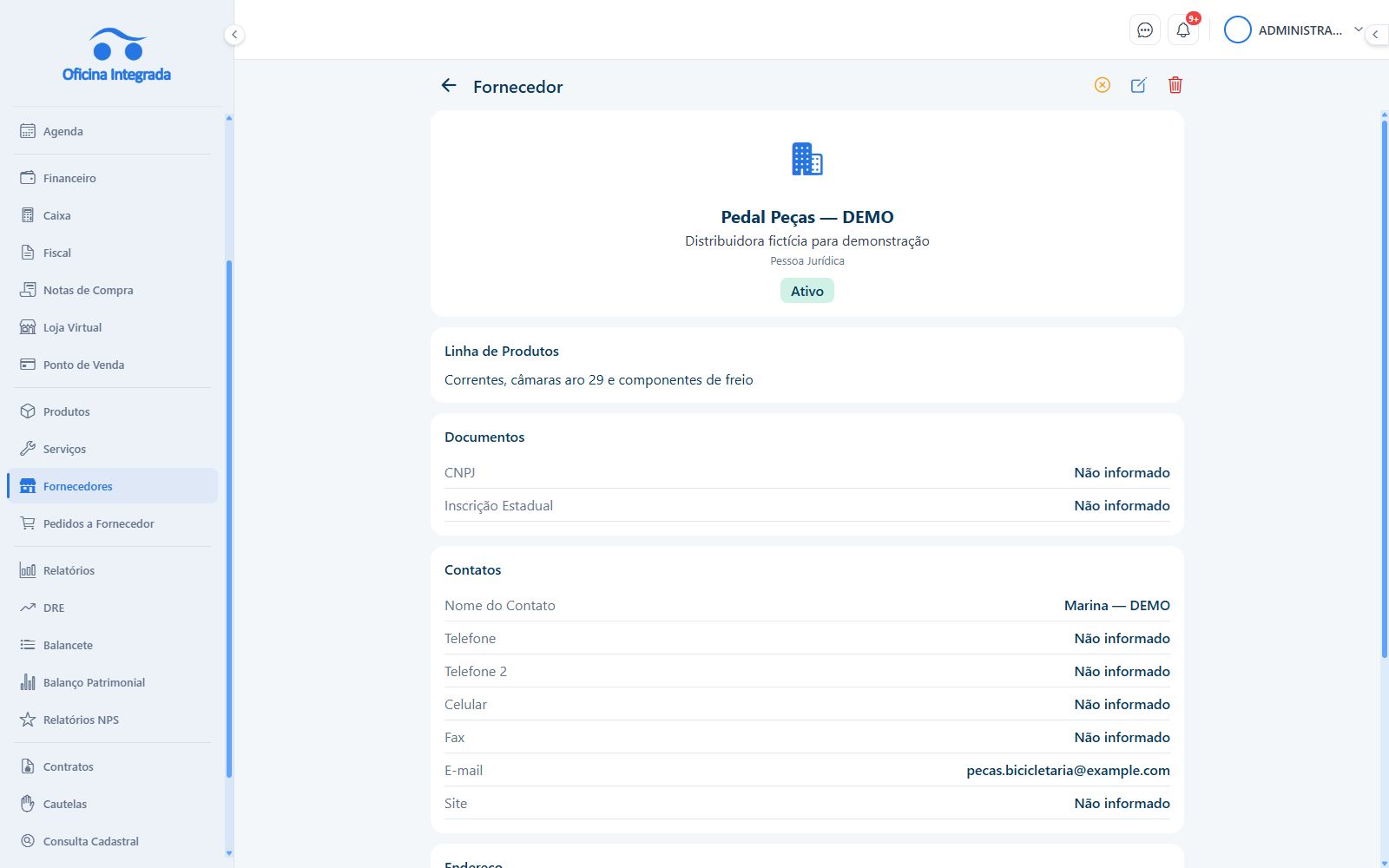Click Pedal Peças — DEMO title
This screenshot has width=1389, height=868.
click(807, 217)
